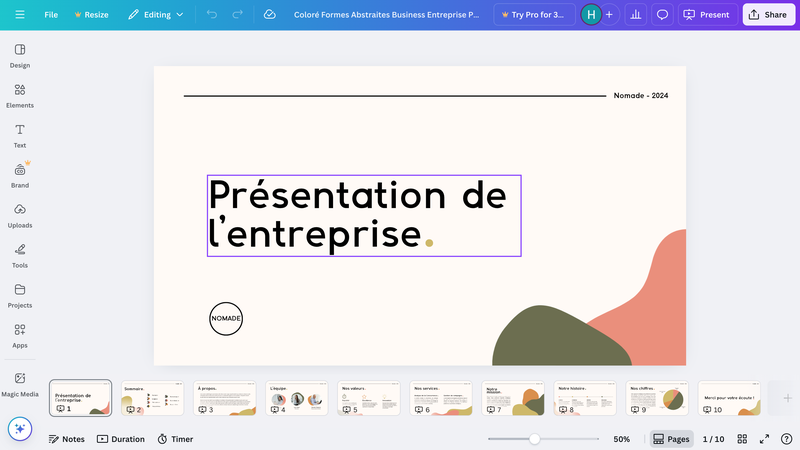This screenshot has height=450, width=800.
Task: Click the sparkle assistant button
Action: click(x=20, y=429)
